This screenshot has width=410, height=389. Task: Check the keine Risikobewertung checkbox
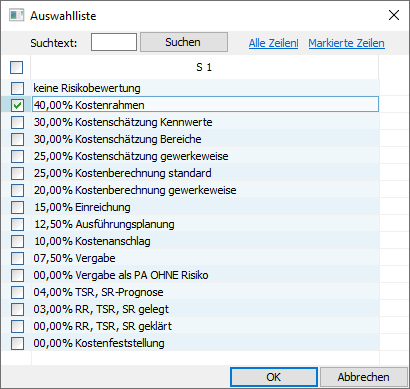[x=17, y=88]
